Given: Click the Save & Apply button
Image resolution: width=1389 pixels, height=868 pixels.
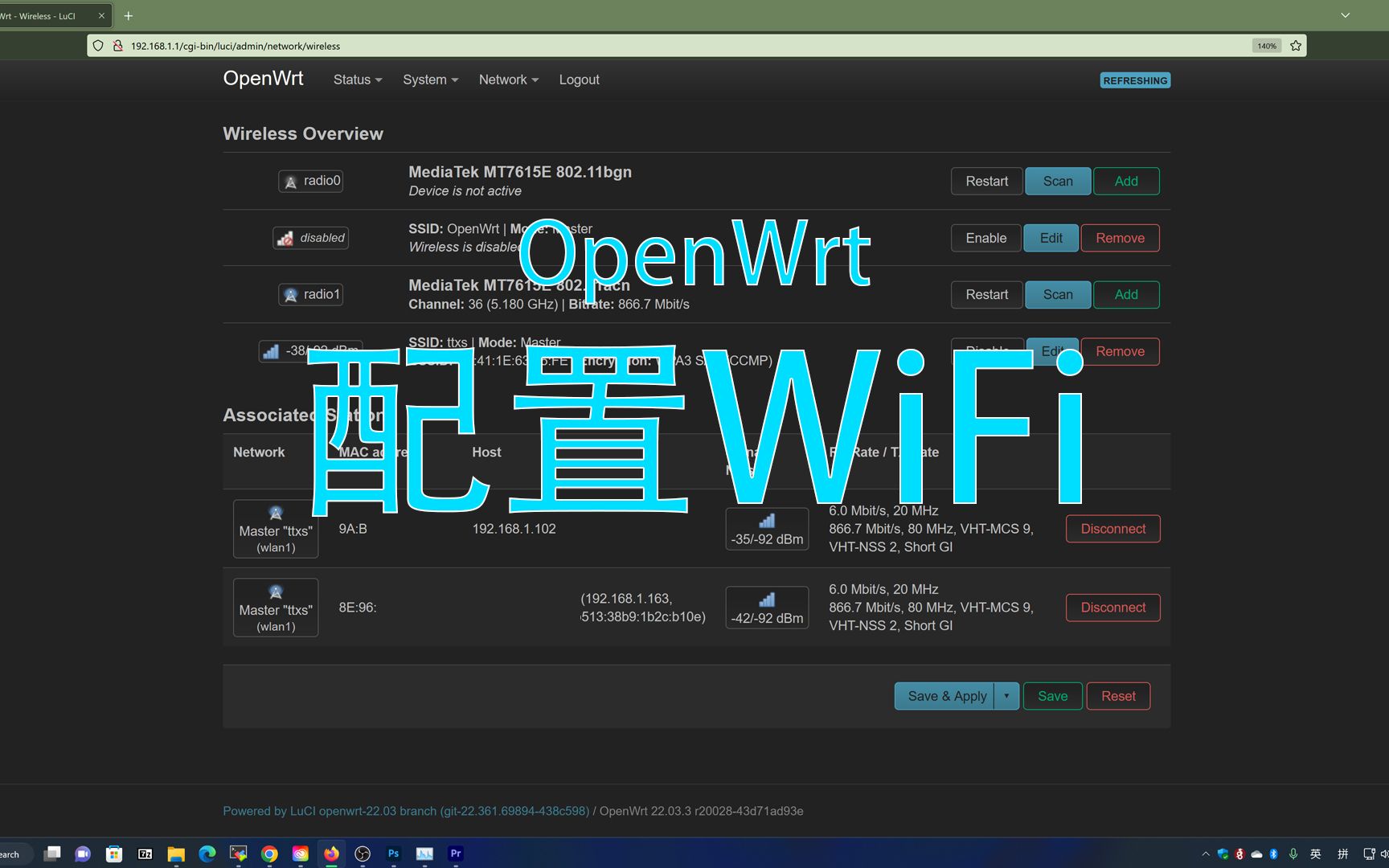Looking at the screenshot, I should (x=944, y=696).
